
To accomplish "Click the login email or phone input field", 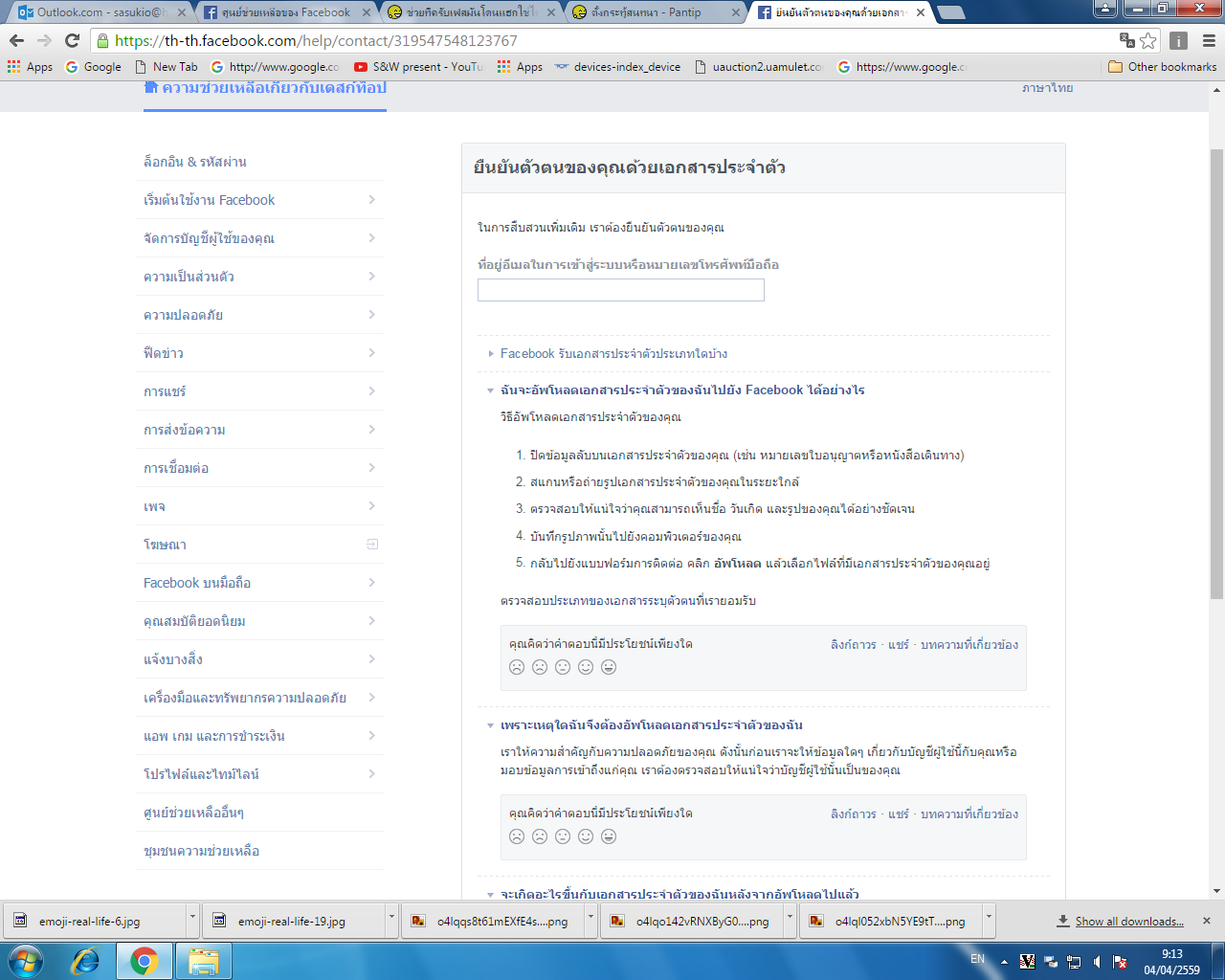I will 621,290.
